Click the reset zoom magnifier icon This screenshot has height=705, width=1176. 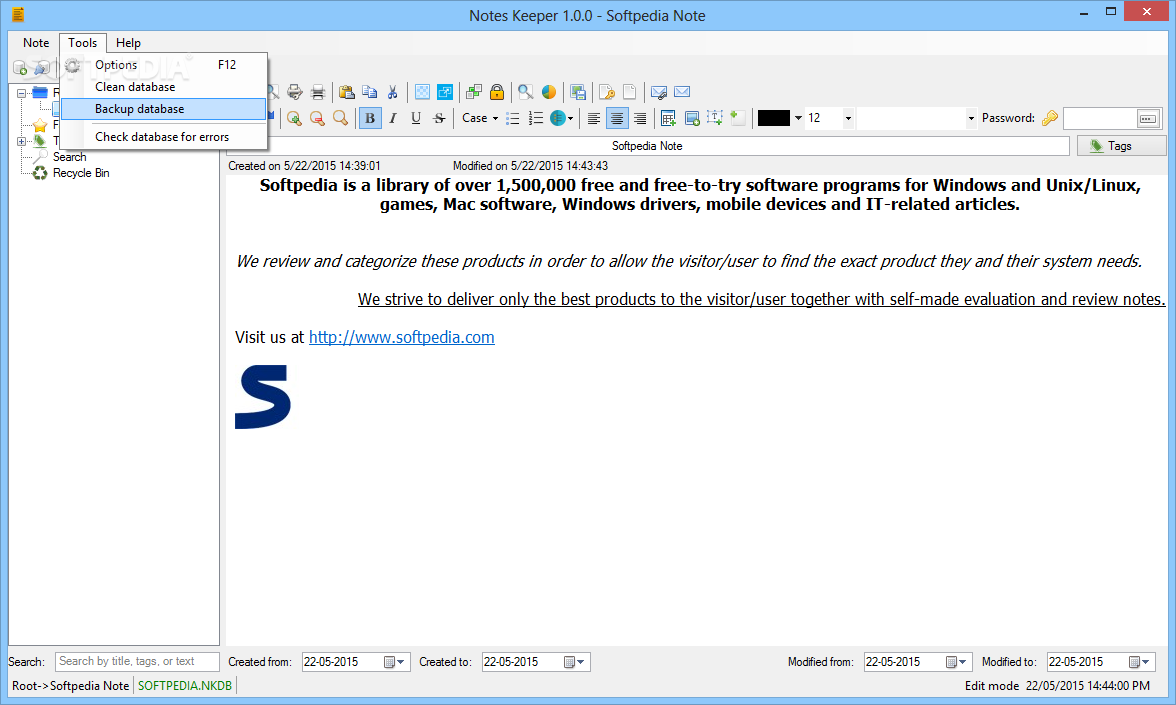click(340, 118)
